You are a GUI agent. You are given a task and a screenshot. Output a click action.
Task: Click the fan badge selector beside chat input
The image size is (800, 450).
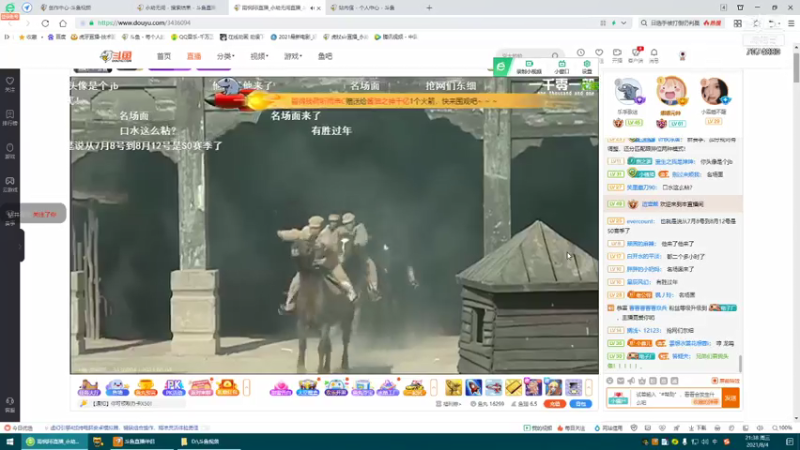pos(618,398)
